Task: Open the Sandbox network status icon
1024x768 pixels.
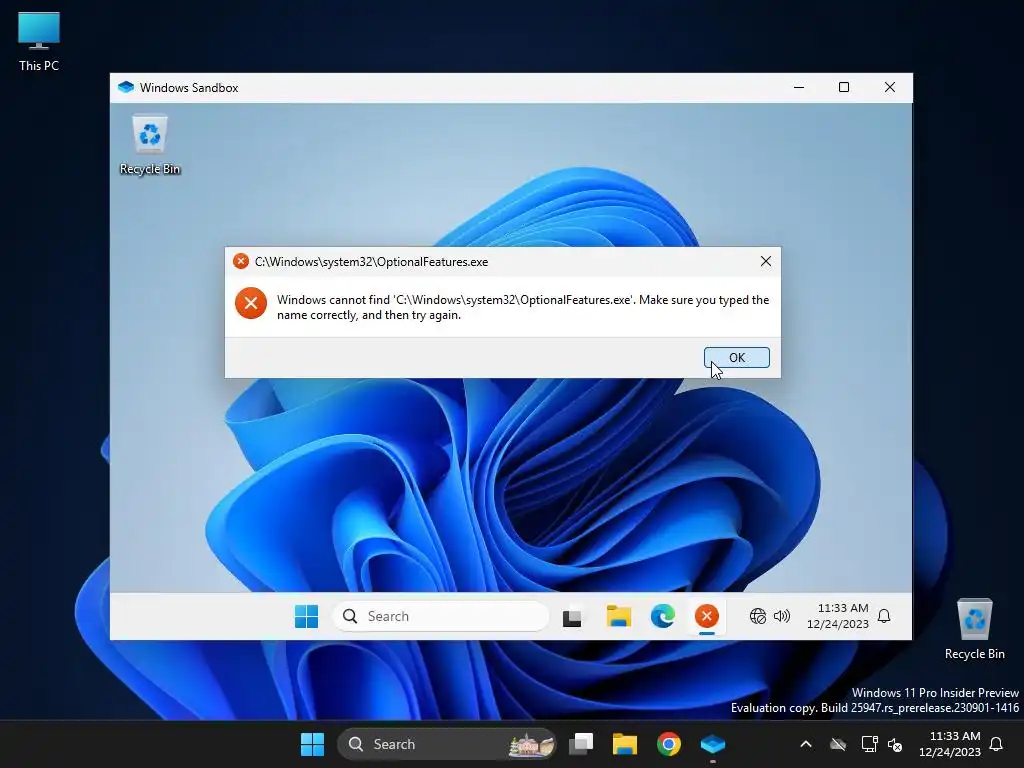Action: coord(758,616)
